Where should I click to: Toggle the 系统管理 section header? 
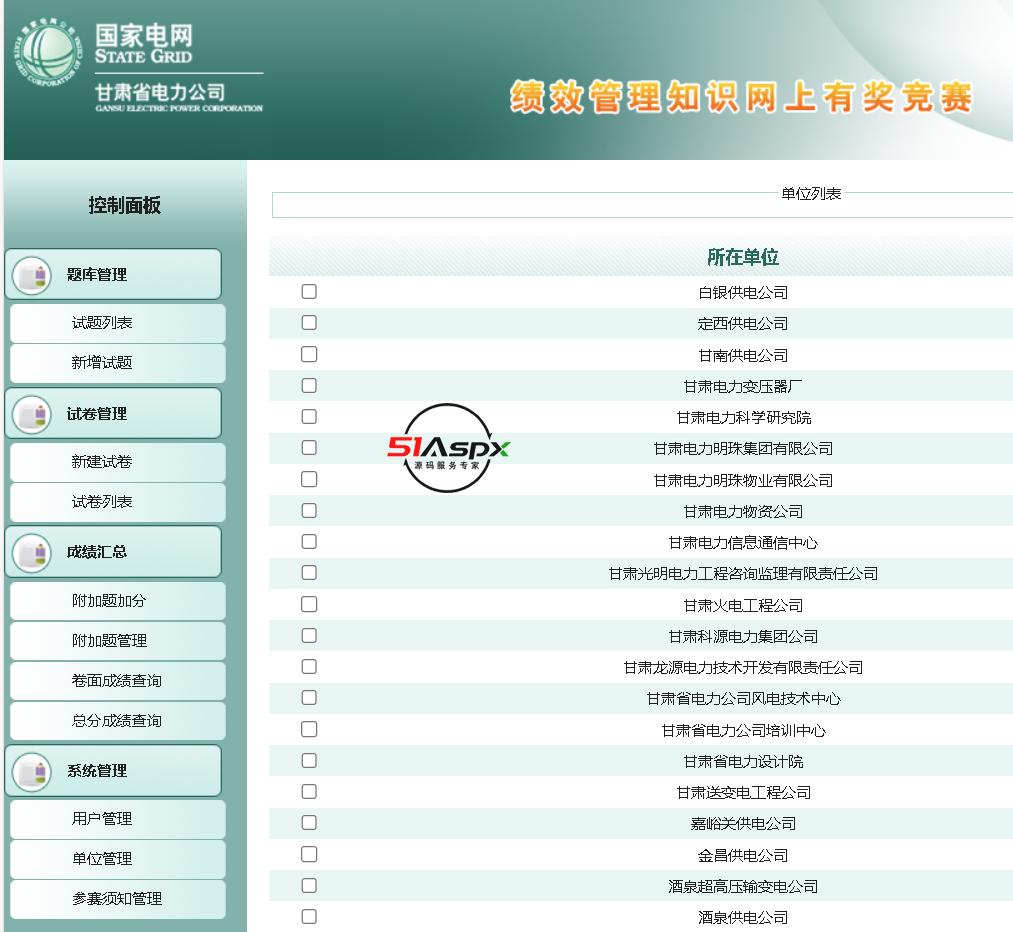pyautogui.click(x=114, y=771)
